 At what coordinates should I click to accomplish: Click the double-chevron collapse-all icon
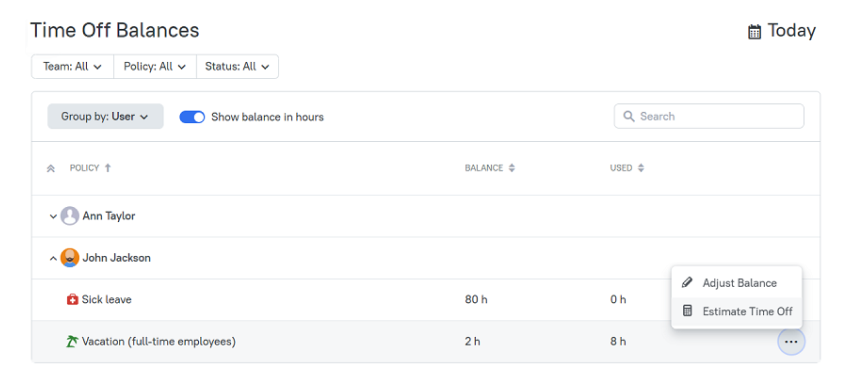coord(51,169)
